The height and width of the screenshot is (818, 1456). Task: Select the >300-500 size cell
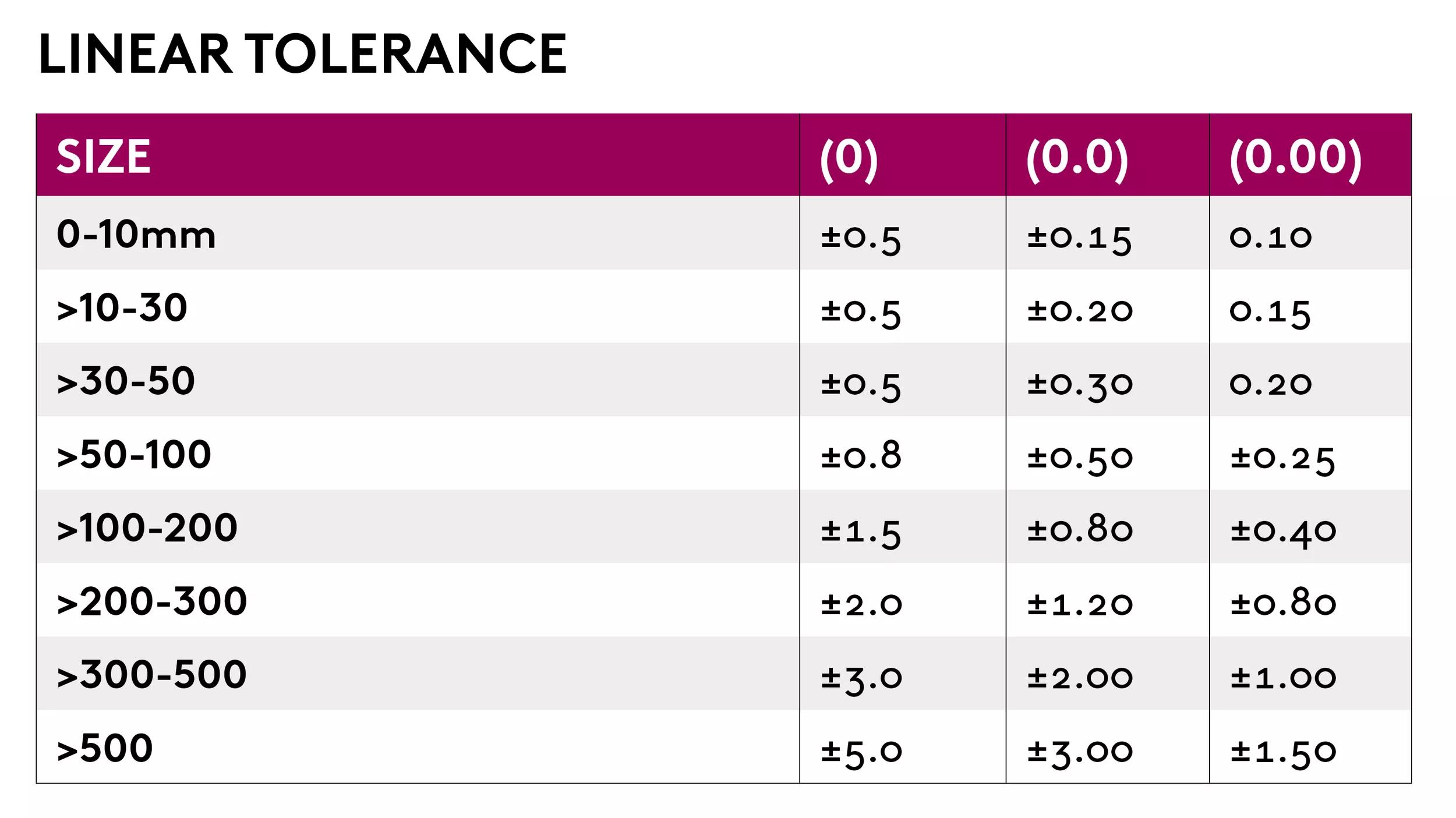click(152, 675)
